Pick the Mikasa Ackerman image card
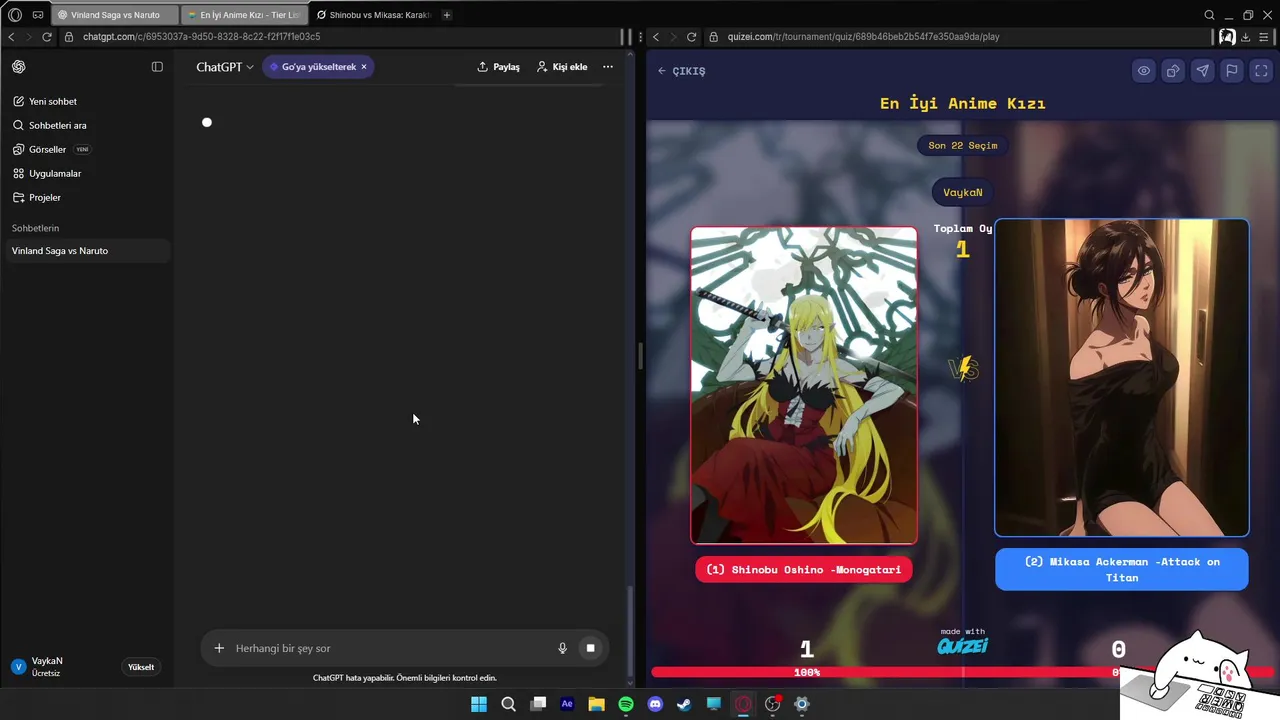1280x720 pixels. click(x=1122, y=378)
